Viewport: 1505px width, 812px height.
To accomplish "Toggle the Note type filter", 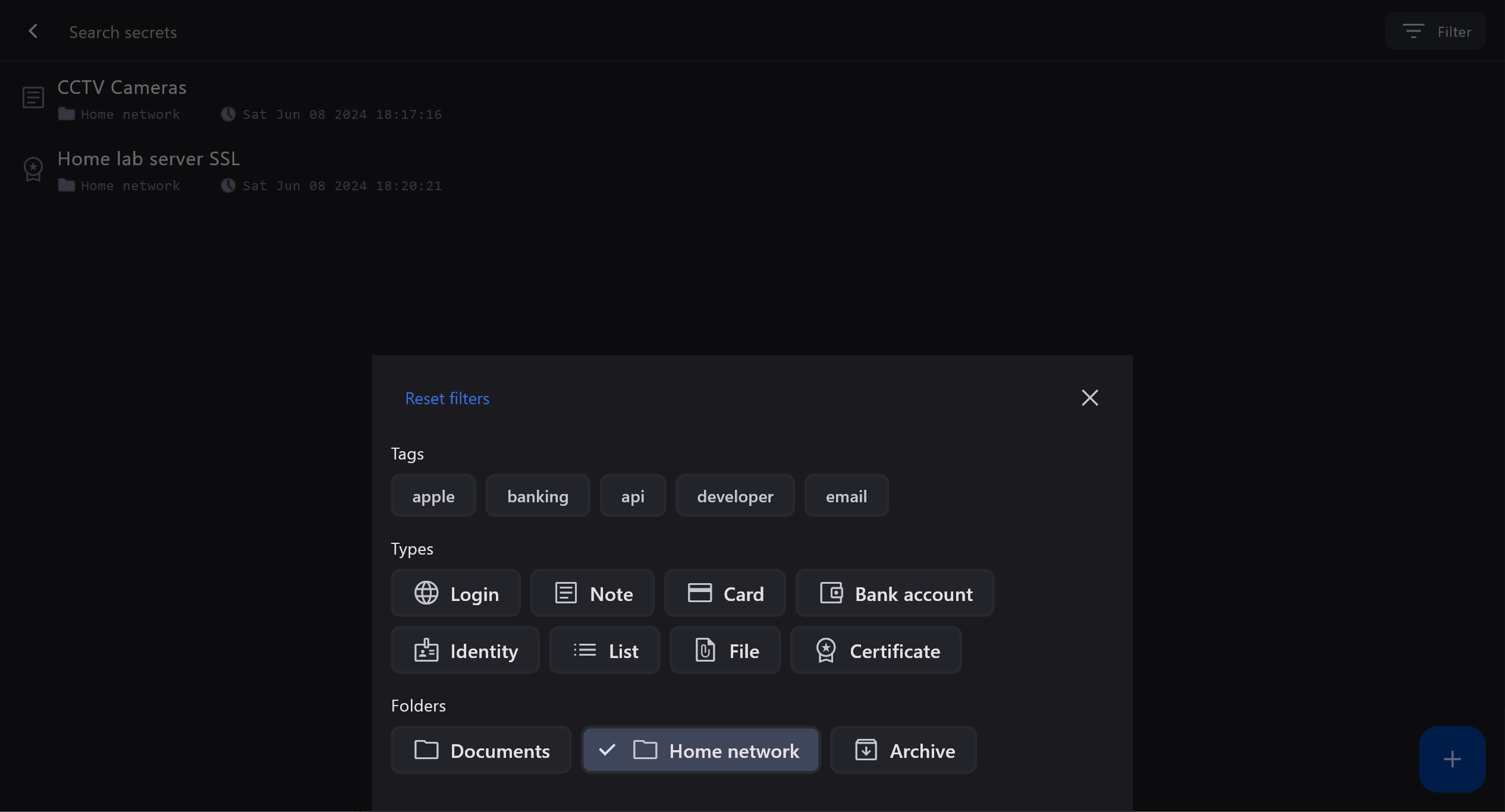I will coord(592,593).
